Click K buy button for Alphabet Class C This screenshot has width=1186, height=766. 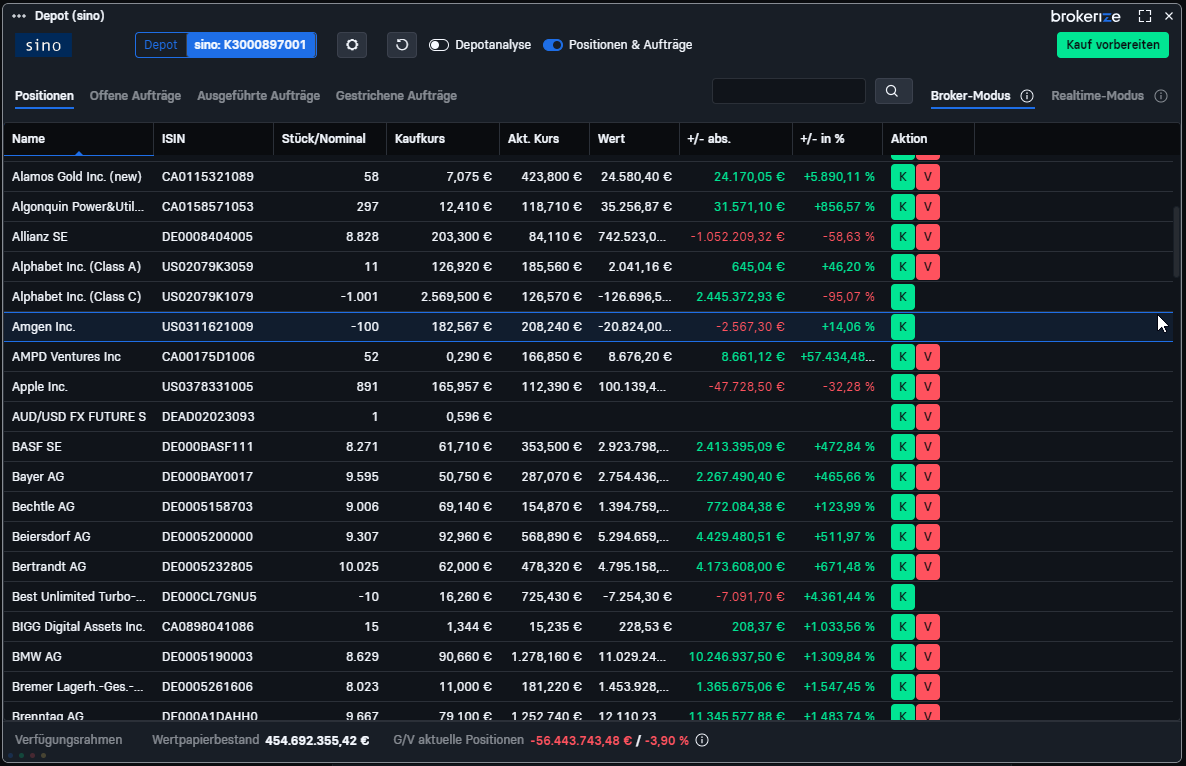click(902, 296)
